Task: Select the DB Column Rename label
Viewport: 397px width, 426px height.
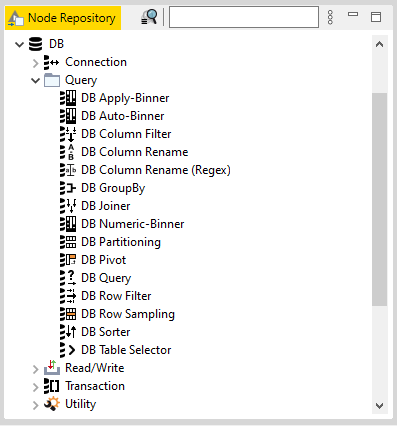Action: [x=135, y=152]
